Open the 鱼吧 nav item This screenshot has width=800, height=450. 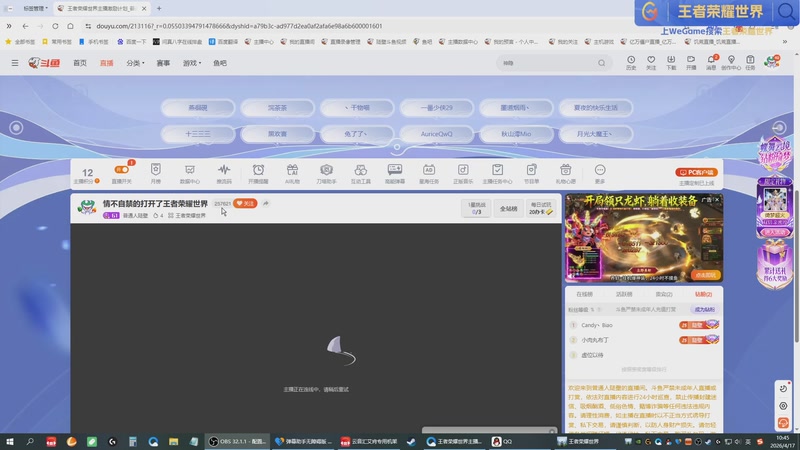point(220,63)
